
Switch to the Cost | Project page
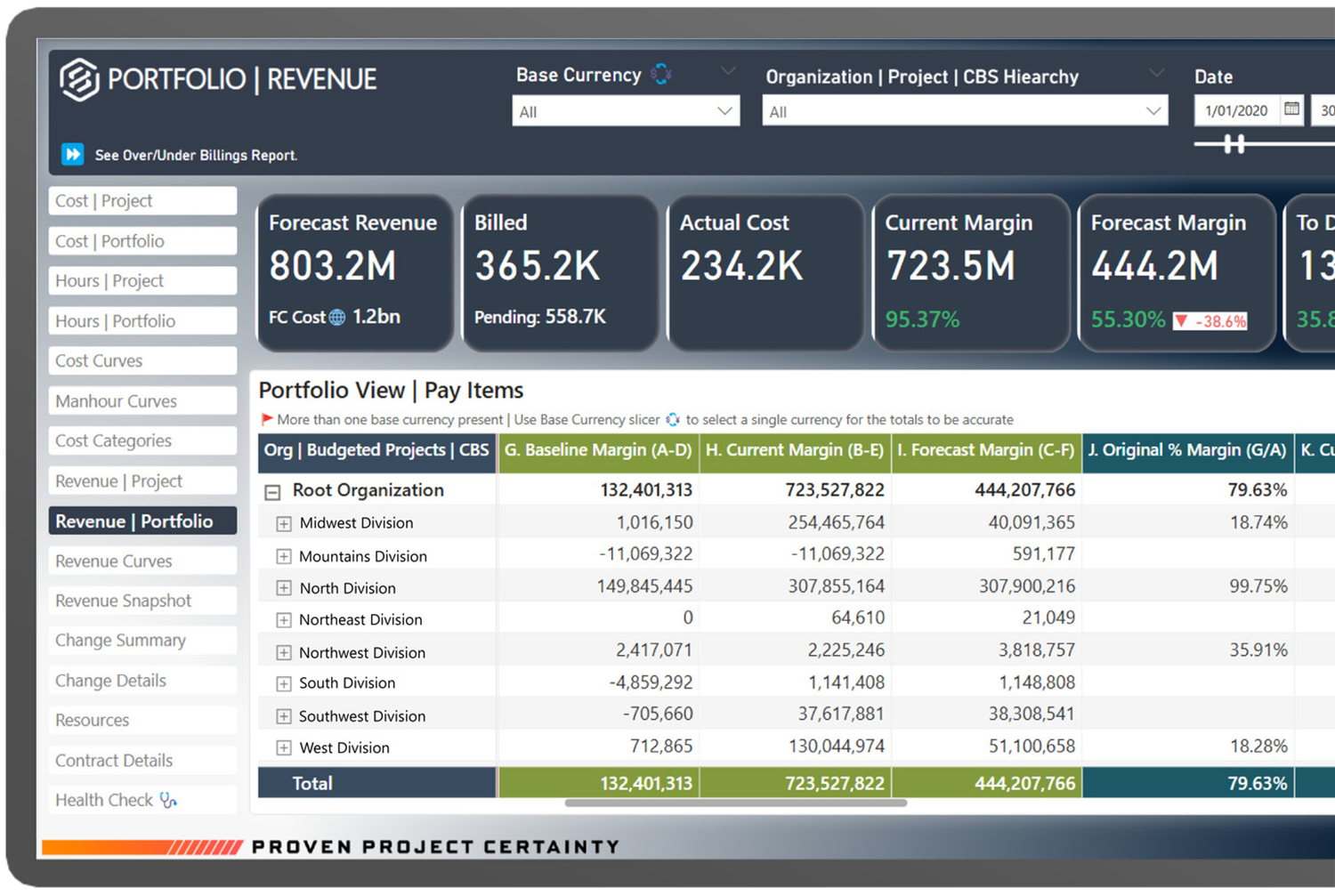click(142, 200)
